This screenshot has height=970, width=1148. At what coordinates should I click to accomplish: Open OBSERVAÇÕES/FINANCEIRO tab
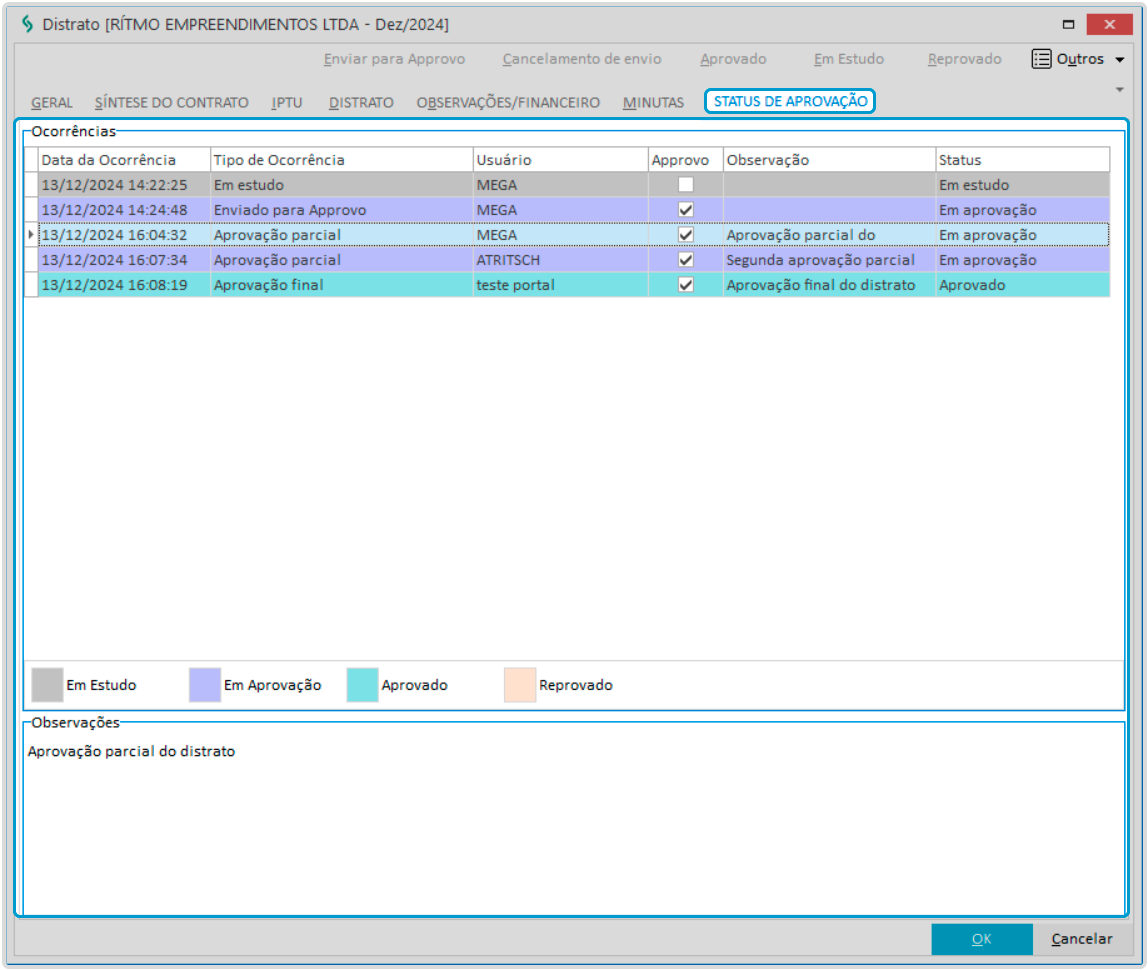508,102
